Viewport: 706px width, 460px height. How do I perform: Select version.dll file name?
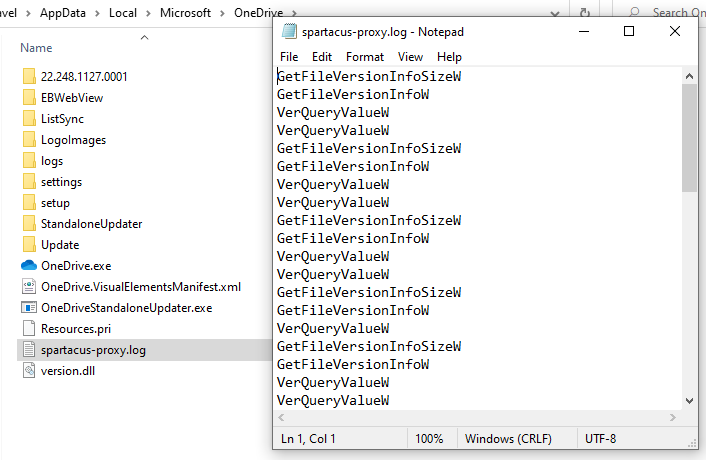pos(68,371)
